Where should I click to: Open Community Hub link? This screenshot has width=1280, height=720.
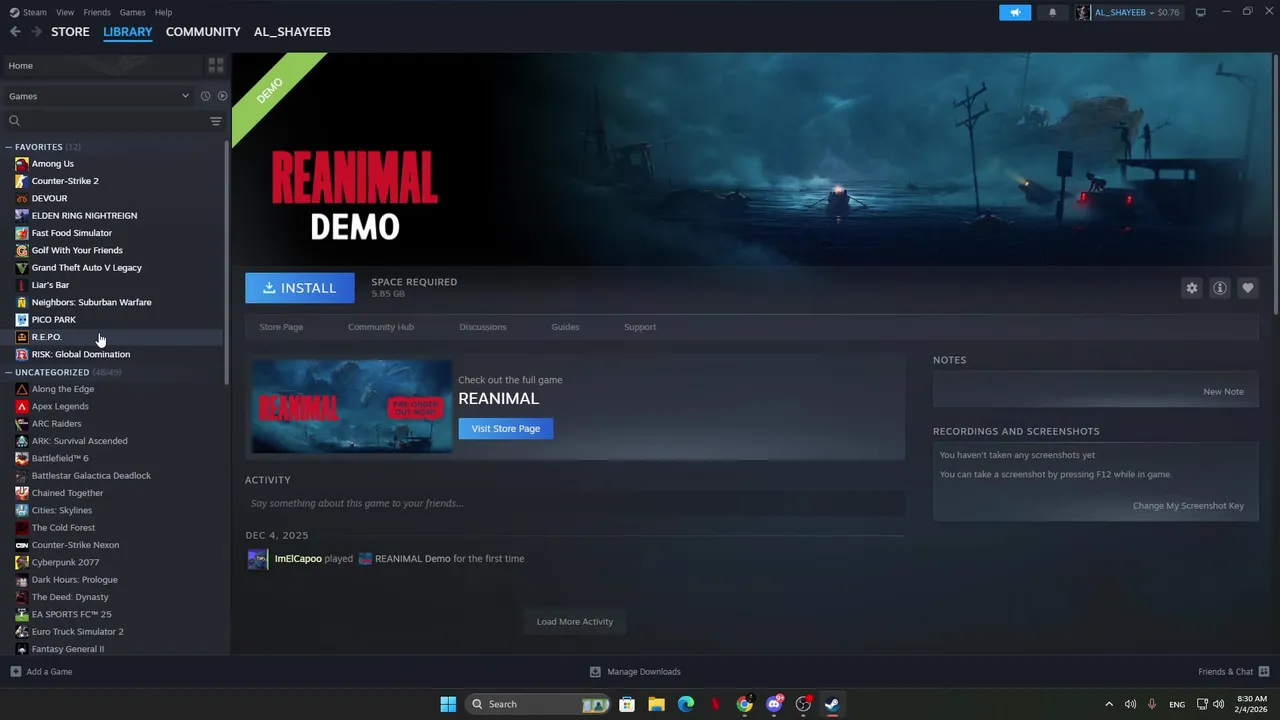381,327
